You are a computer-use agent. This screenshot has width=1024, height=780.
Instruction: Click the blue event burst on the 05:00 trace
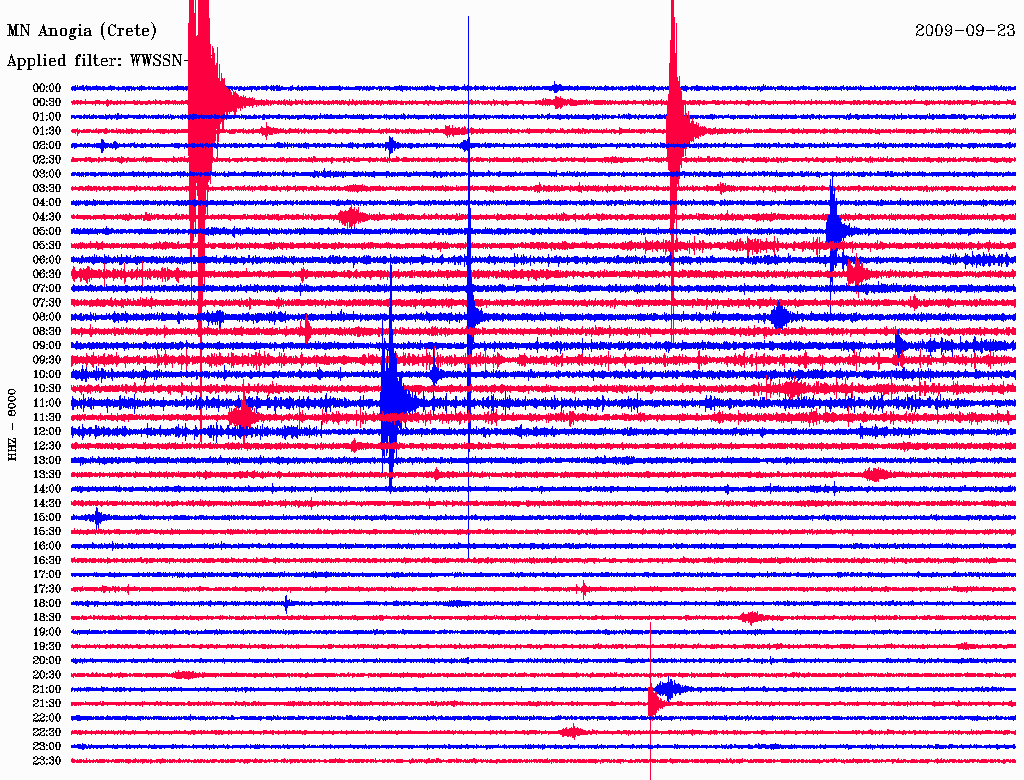[x=836, y=230]
